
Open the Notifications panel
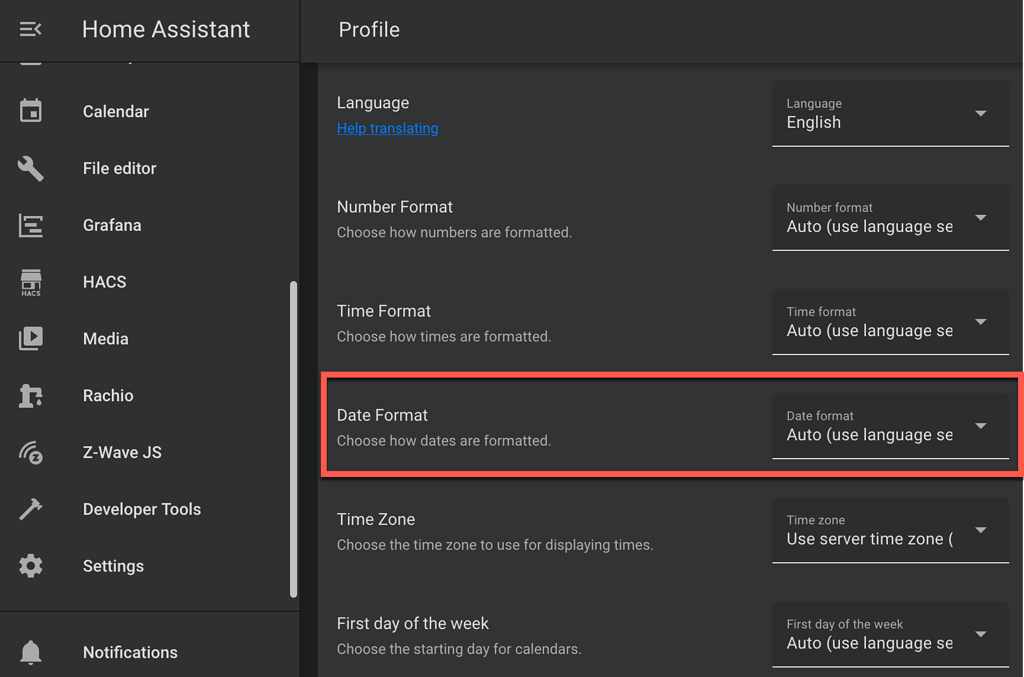point(130,652)
